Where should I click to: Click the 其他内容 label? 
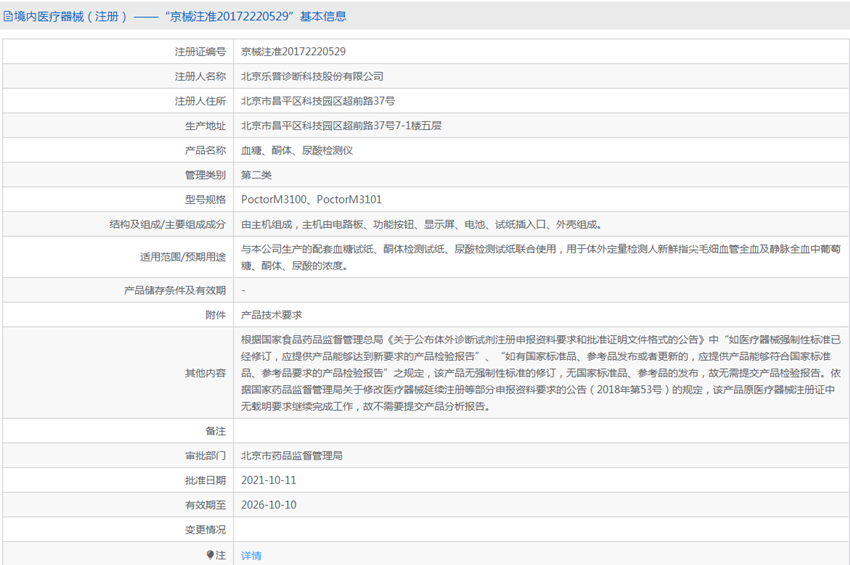(x=205, y=373)
